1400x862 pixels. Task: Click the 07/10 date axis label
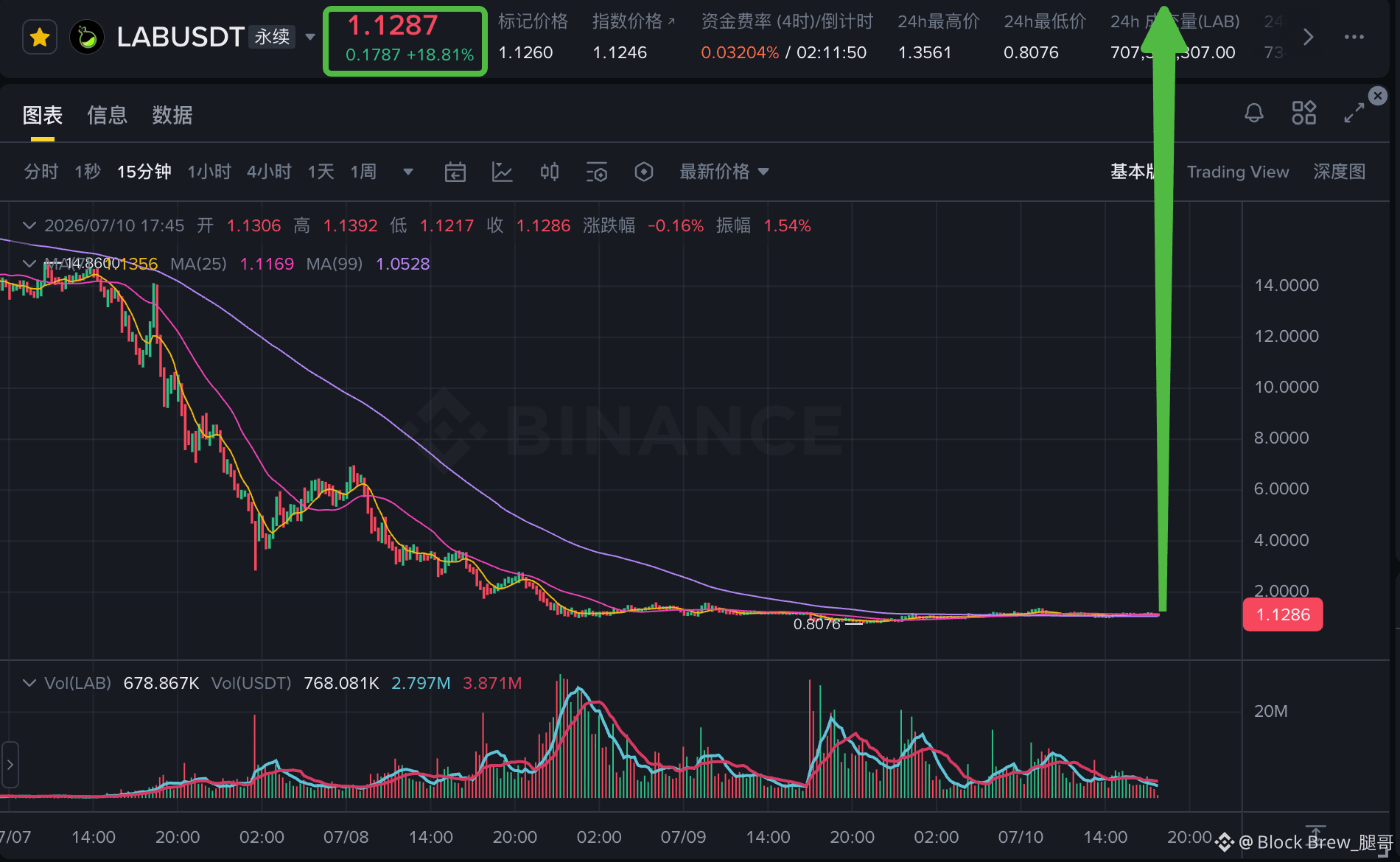[x=1021, y=837]
